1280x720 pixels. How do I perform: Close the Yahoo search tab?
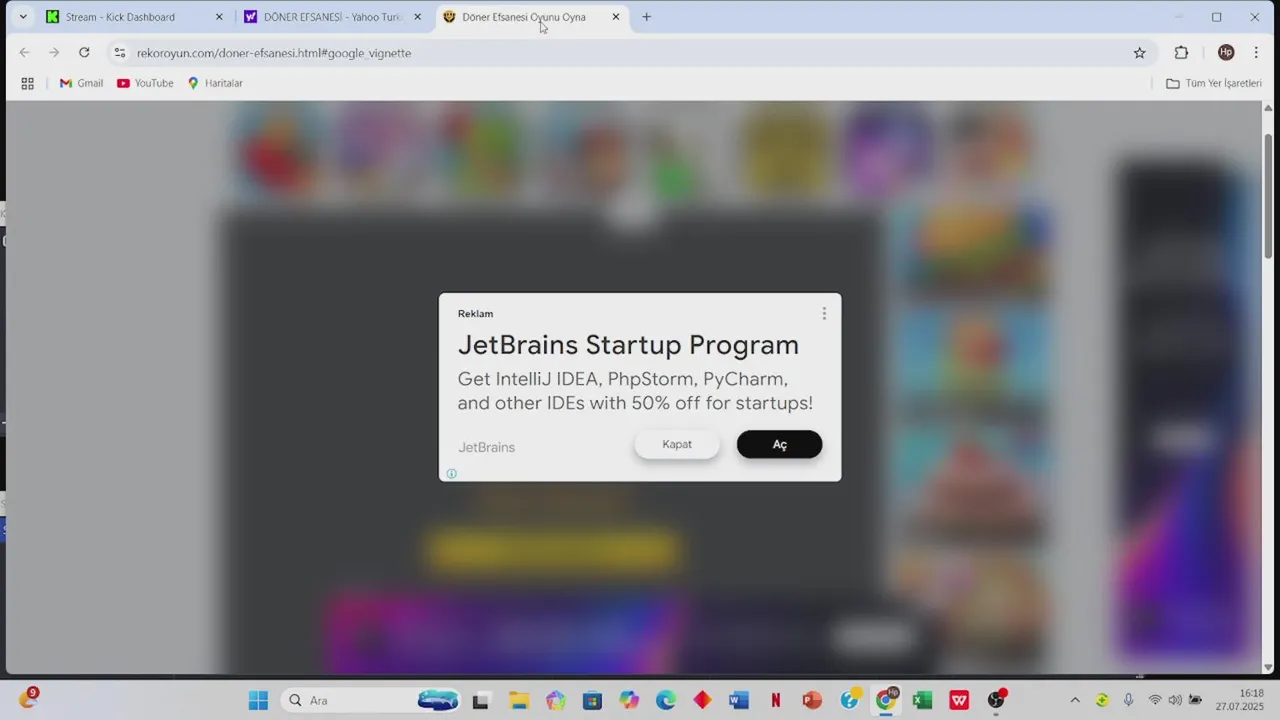417,17
